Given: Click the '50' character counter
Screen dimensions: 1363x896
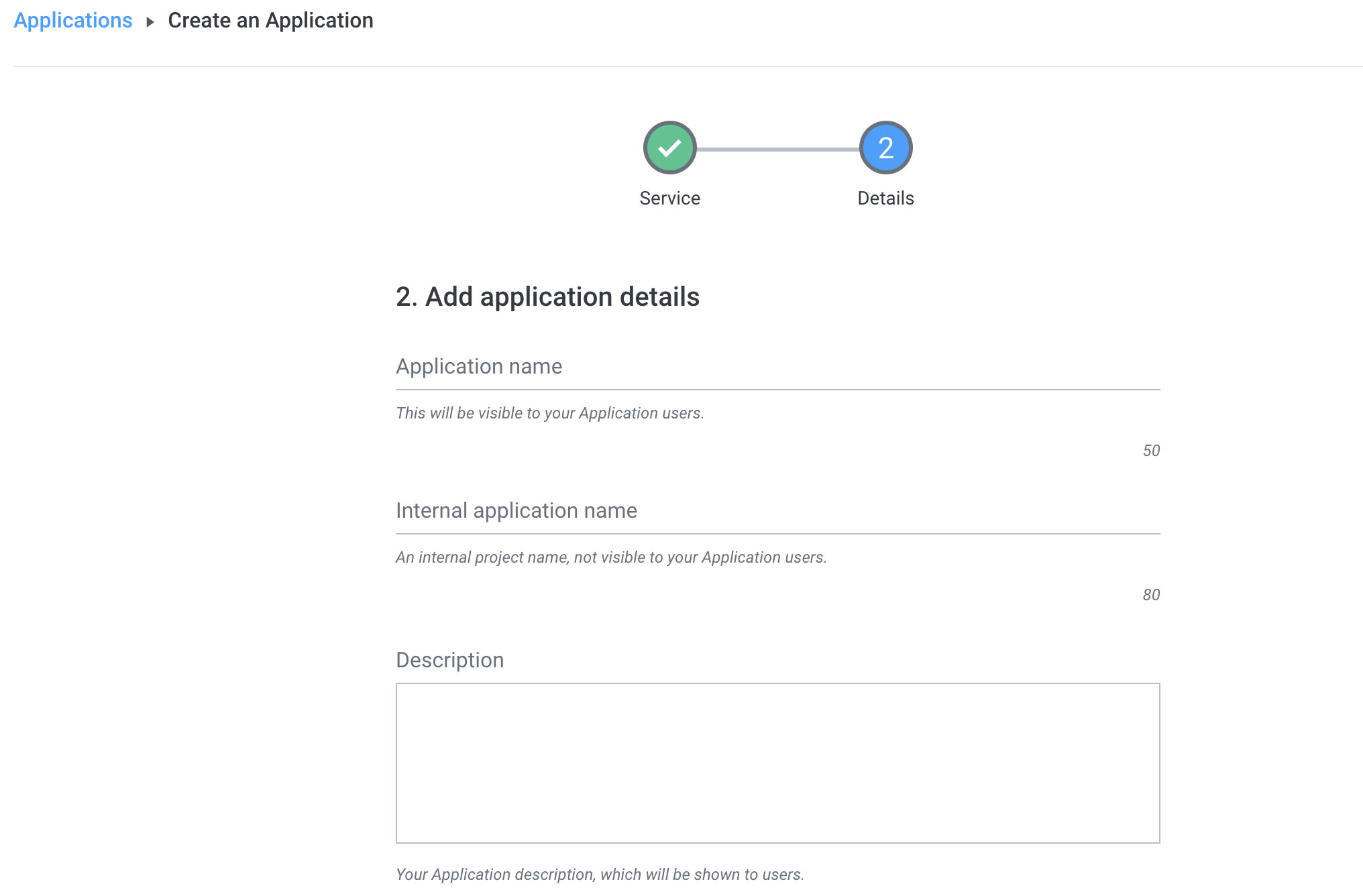Looking at the screenshot, I should pos(1151,451).
